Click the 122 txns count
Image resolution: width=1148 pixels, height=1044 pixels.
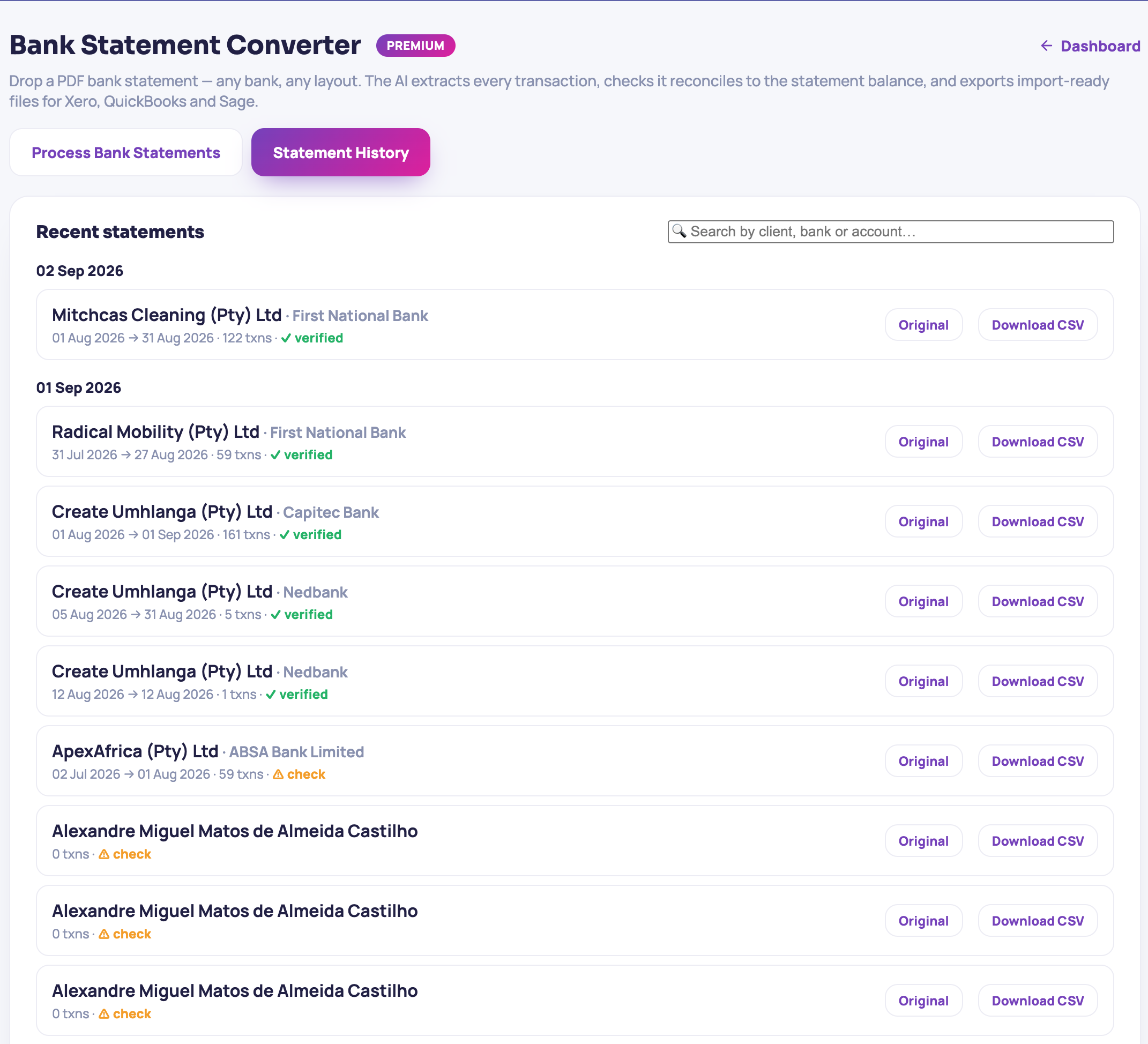pyautogui.click(x=247, y=338)
